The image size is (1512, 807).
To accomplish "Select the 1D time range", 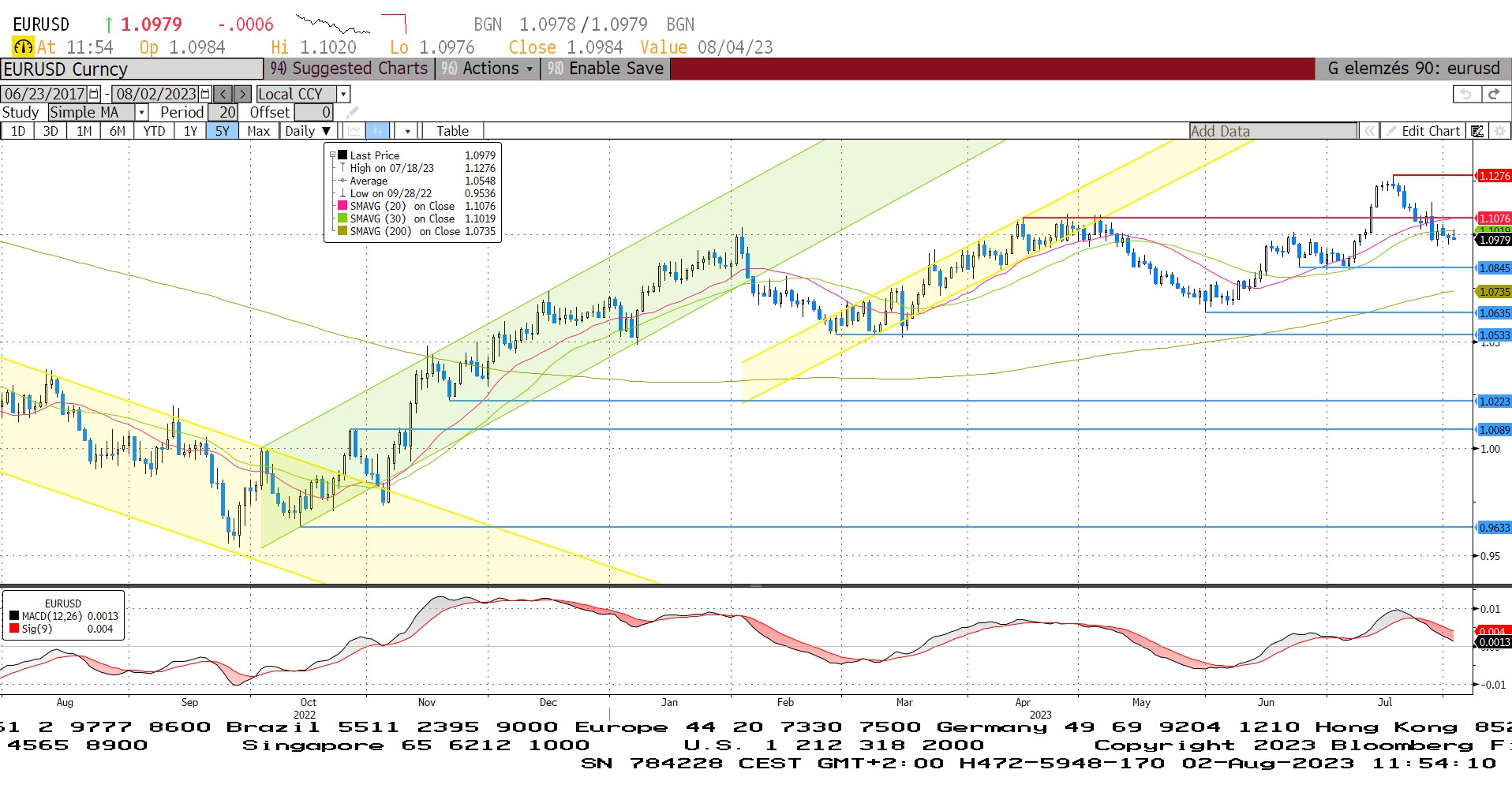I will pyautogui.click(x=17, y=131).
